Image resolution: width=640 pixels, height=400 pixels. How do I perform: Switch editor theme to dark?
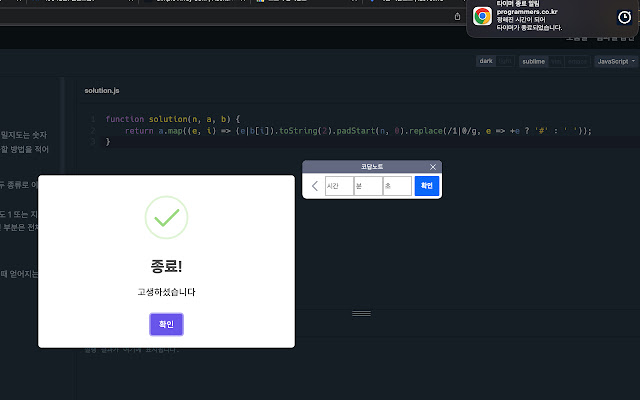click(486, 61)
